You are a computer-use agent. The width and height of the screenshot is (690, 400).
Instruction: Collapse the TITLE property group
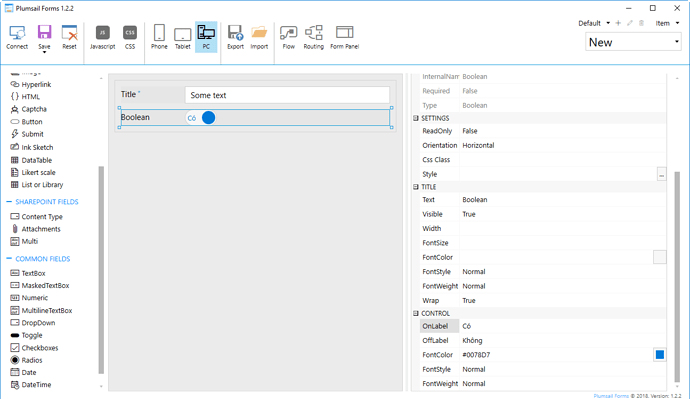[415, 187]
